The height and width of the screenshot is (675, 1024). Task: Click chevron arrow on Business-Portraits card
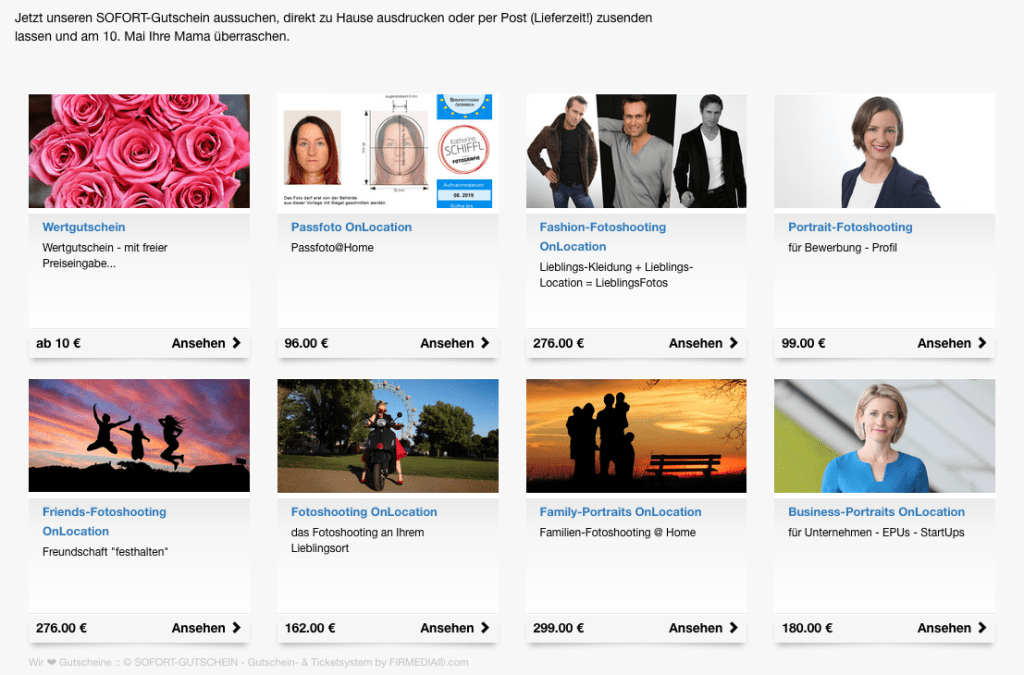pyautogui.click(x=982, y=628)
